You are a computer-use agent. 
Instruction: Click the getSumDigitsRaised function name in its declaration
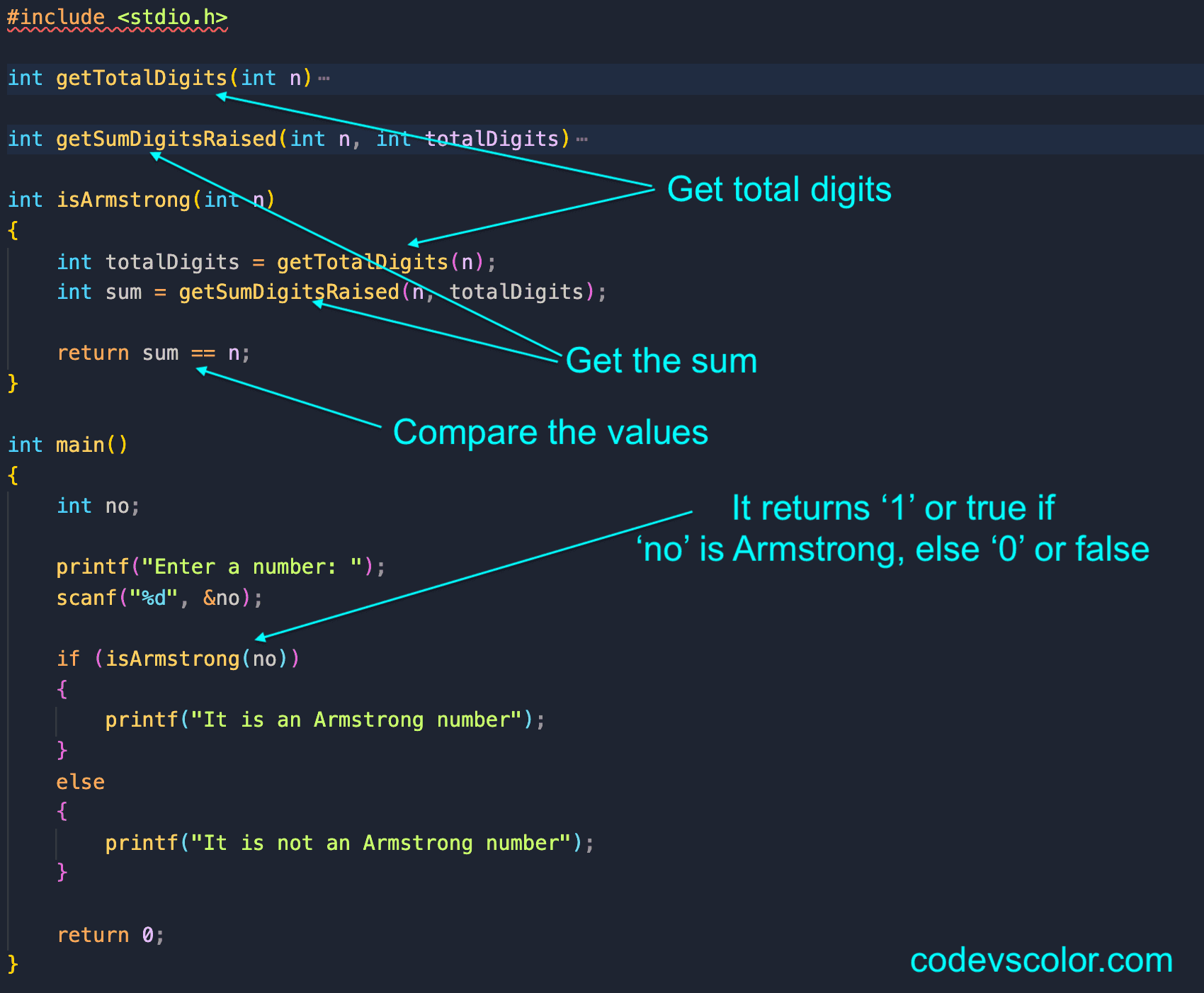(x=166, y=139)
